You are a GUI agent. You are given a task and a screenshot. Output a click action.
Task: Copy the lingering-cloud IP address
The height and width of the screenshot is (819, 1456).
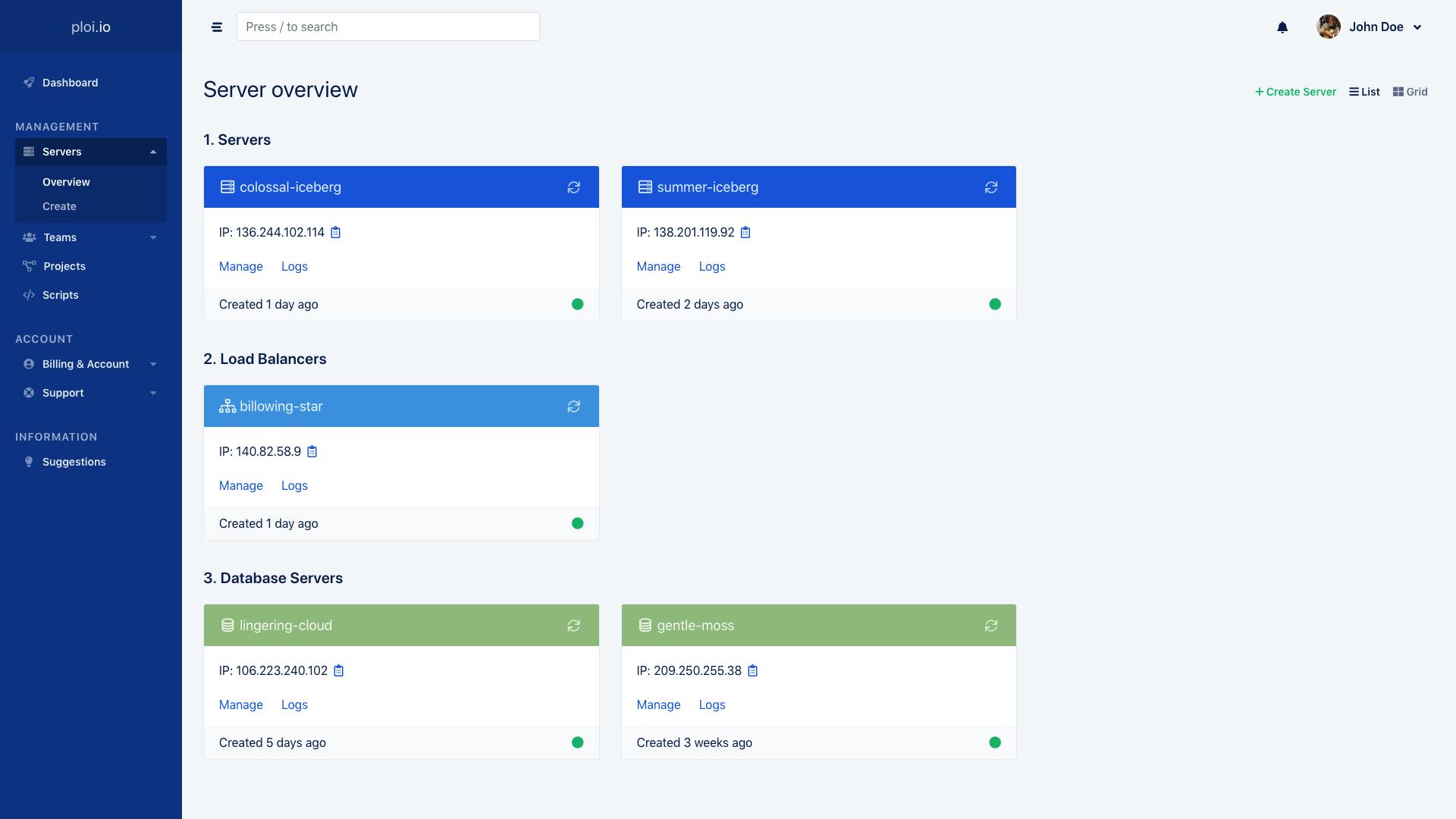[338, 670]
